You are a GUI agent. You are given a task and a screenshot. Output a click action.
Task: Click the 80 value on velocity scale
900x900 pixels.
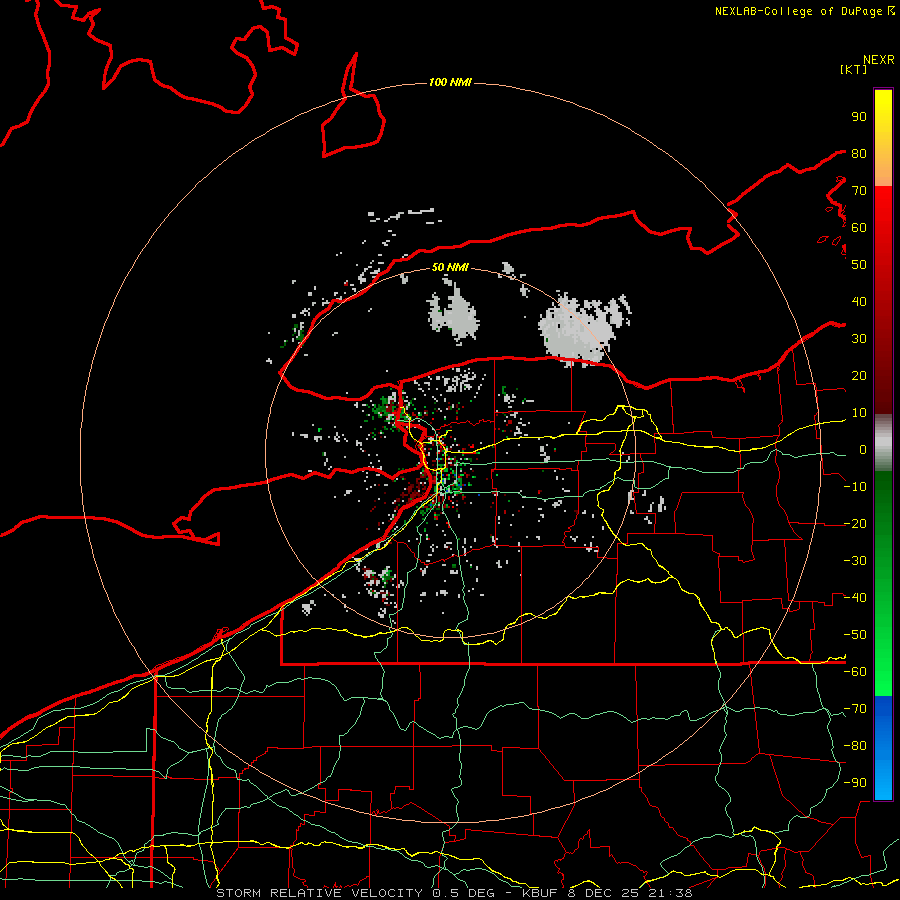(859, 153)
